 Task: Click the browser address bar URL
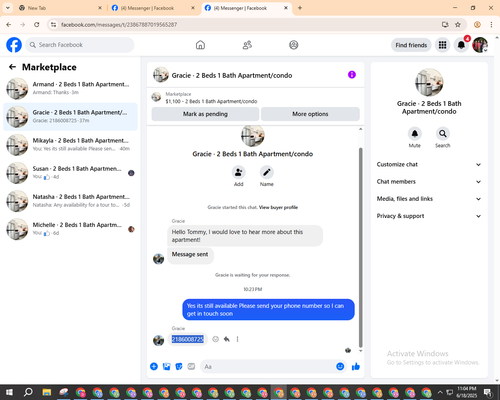[x=119, y=25]
